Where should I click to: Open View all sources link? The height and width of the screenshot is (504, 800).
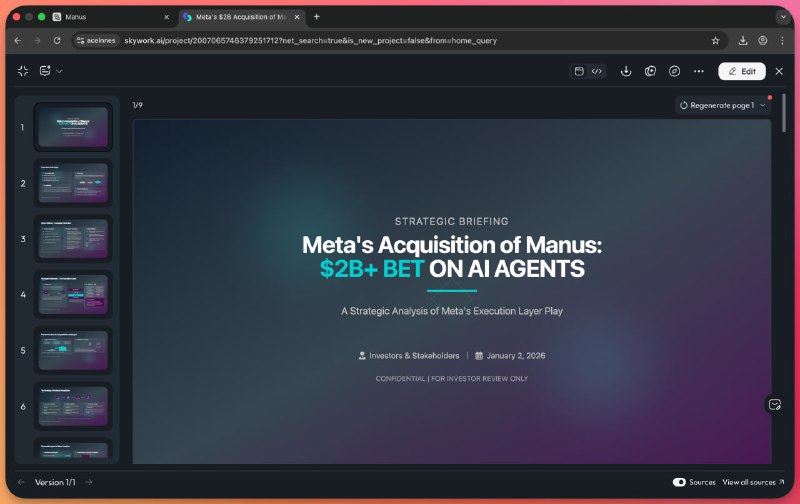[753, 482]
